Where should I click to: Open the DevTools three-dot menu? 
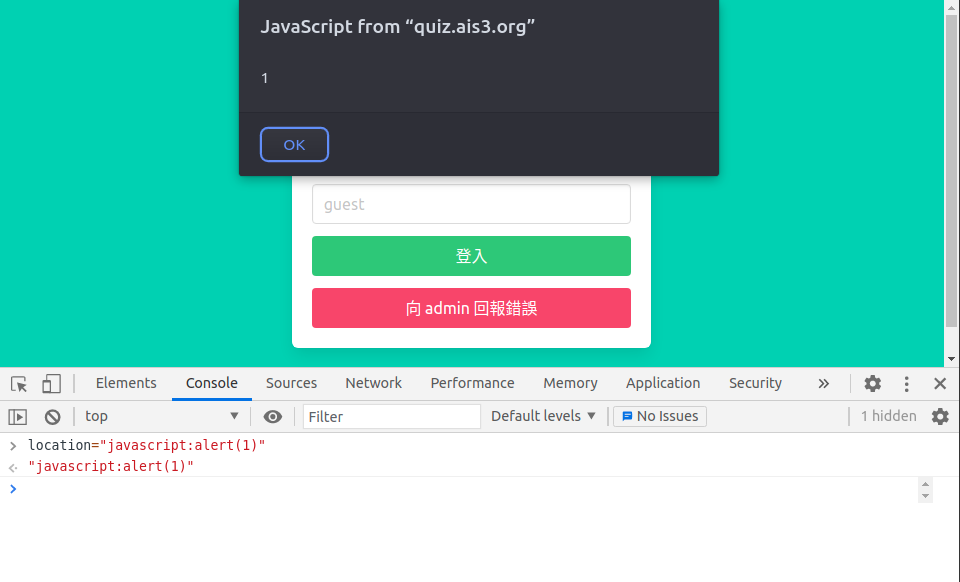point(906,384)
